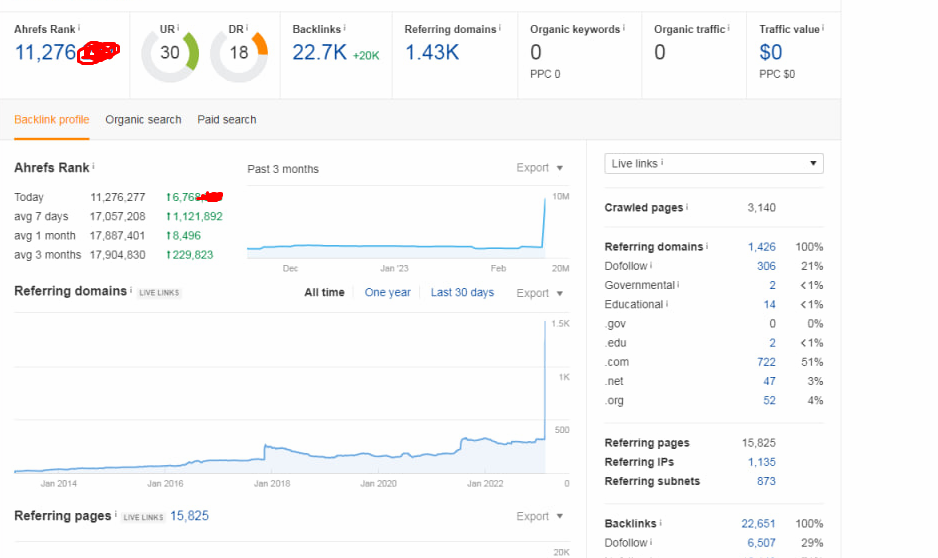
Task: Click the info icon beside DR
Action: pyautogui.click(x=246, y=28)
